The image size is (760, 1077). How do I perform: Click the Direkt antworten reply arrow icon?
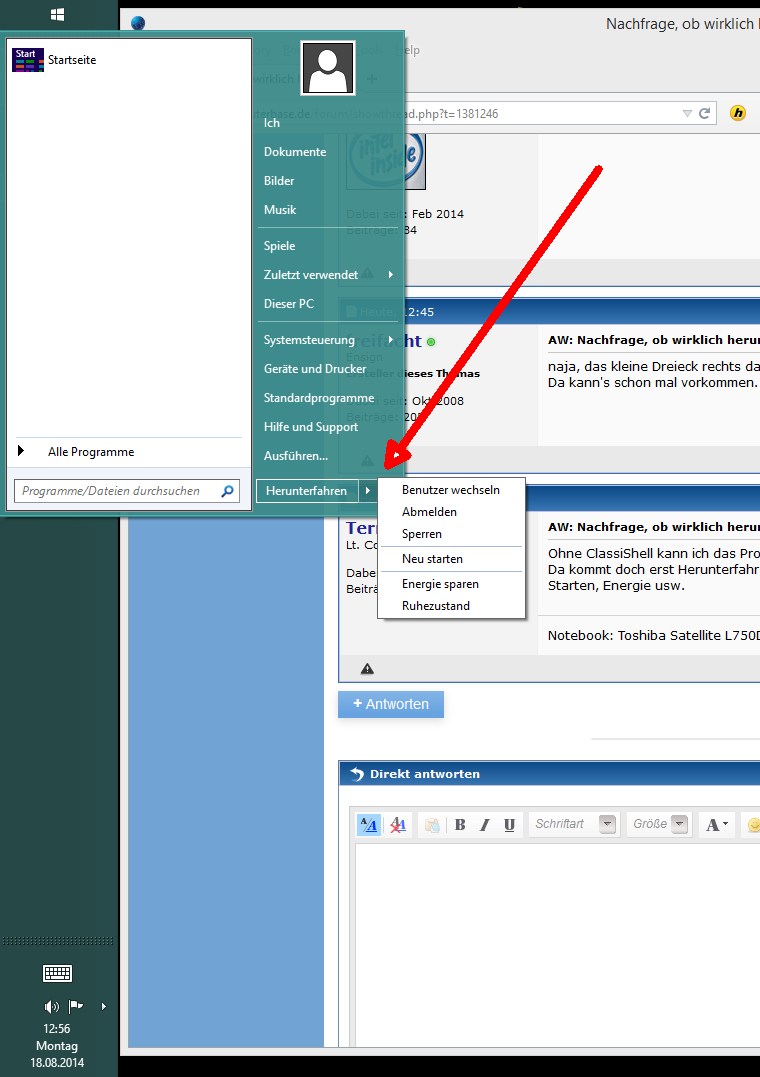357,774
